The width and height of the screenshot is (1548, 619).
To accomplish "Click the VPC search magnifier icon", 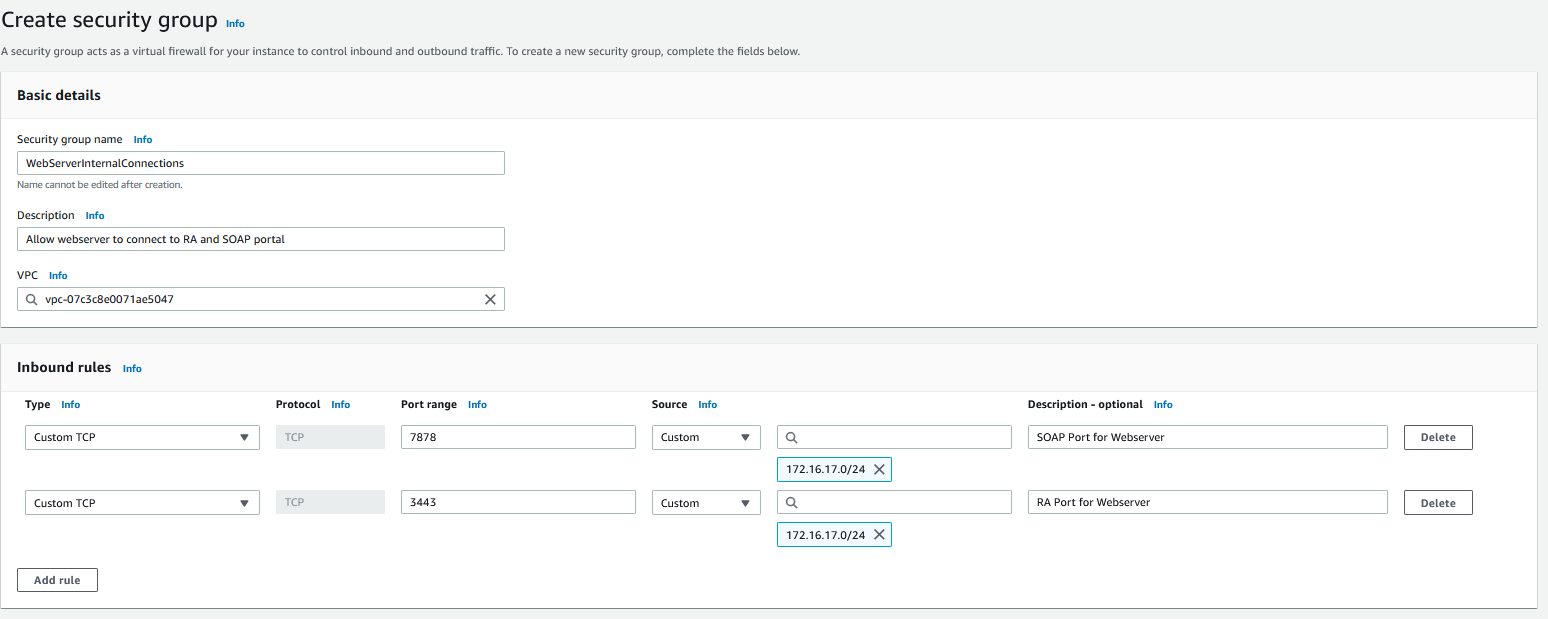I will (x=31, y=299).
